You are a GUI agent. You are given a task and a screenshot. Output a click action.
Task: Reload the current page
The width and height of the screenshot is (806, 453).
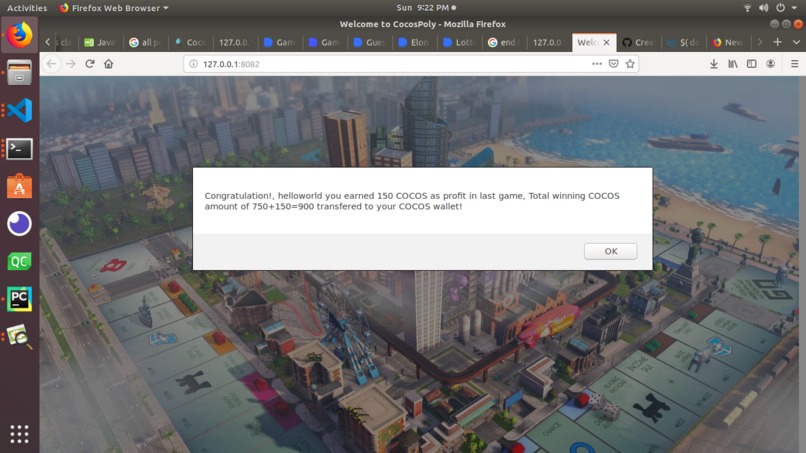(x=89, y=64)
